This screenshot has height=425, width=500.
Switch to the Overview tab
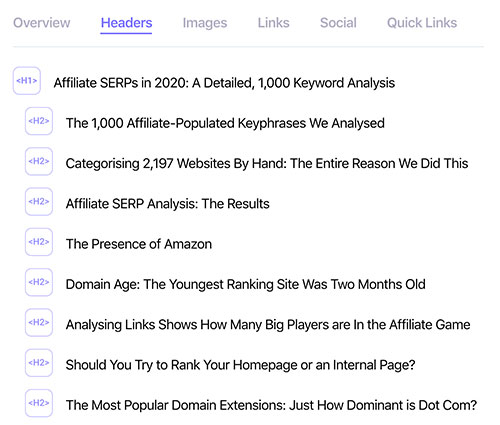coord(42,23)
